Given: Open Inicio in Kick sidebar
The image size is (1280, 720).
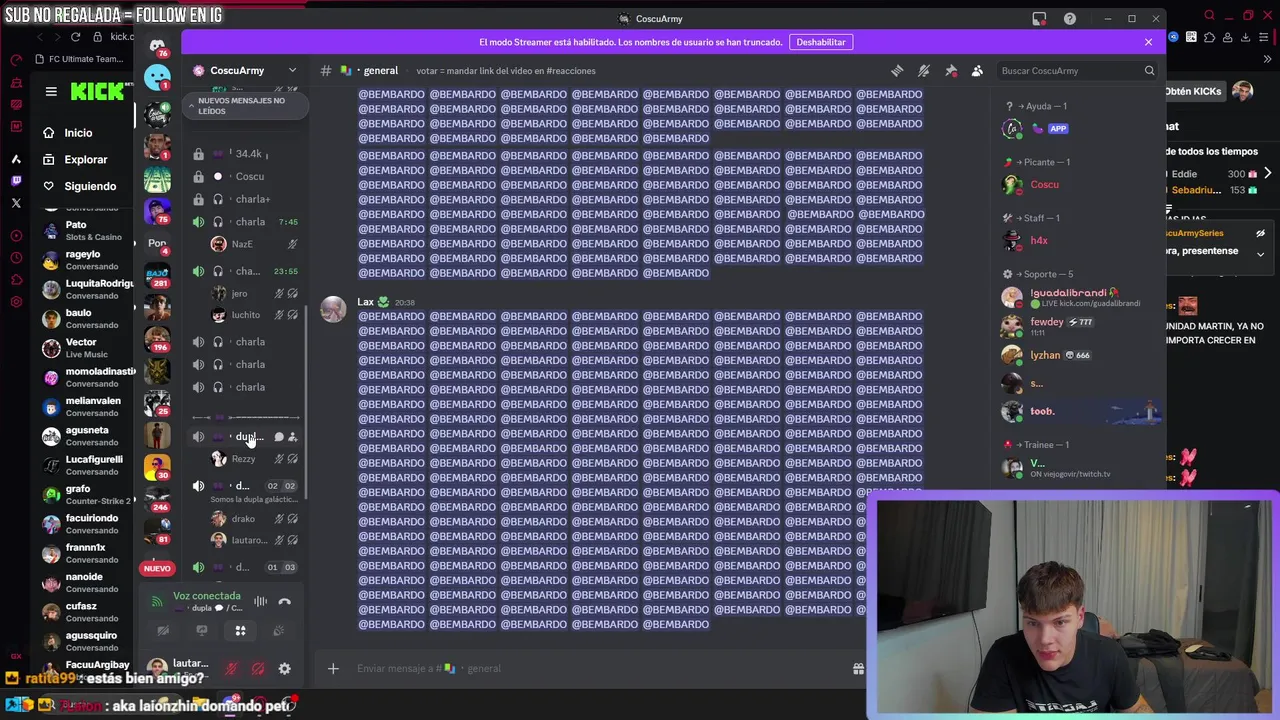Looking at the screenshot, I should point(78,133).
